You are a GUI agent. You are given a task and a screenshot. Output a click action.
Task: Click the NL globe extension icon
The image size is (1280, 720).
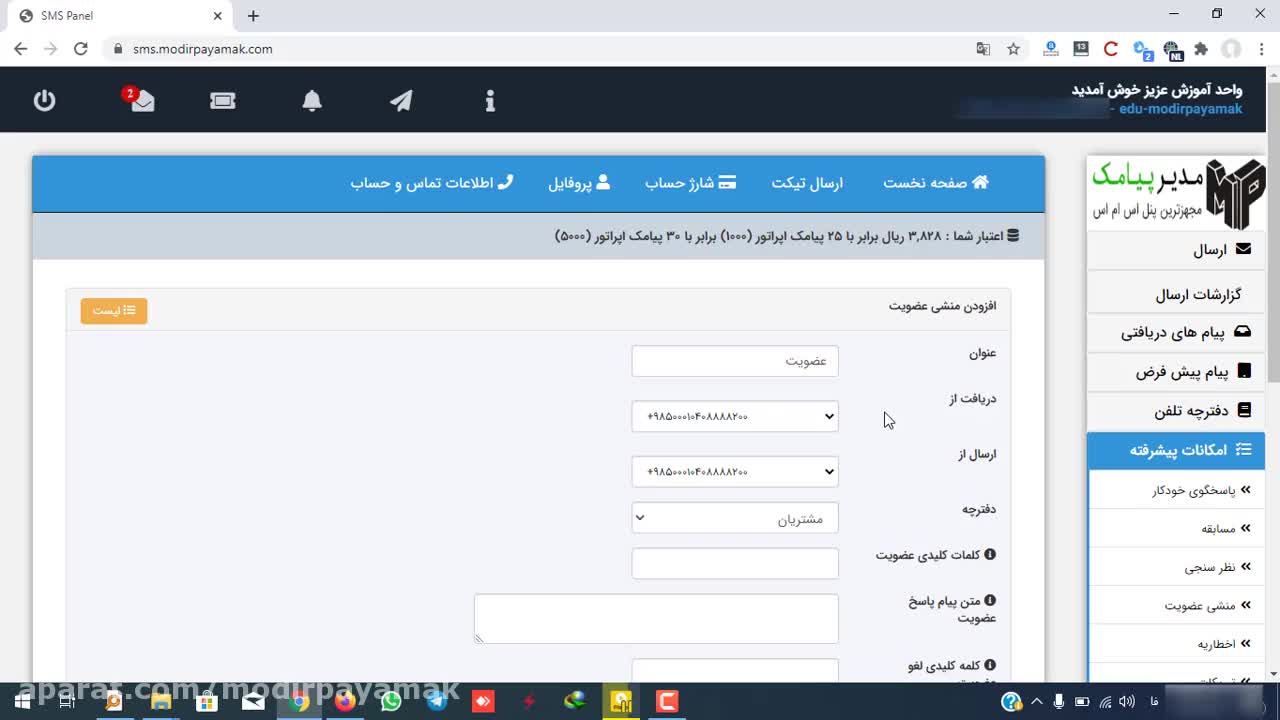coord(1172,49)
